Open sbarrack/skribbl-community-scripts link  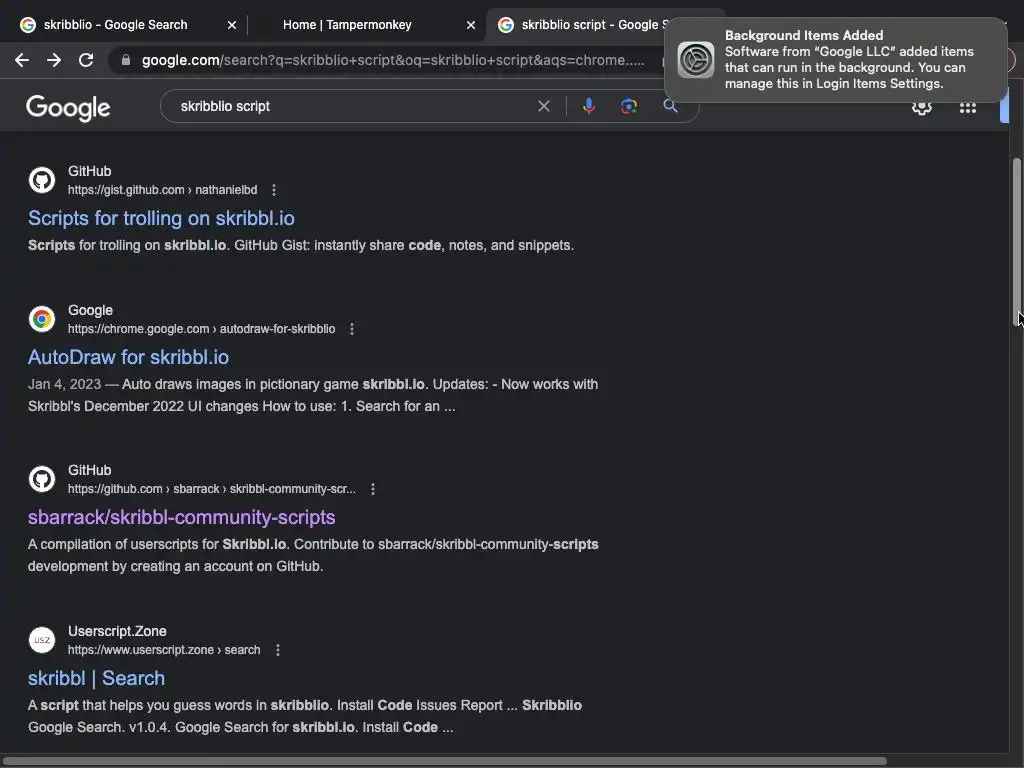click(182, 517)
